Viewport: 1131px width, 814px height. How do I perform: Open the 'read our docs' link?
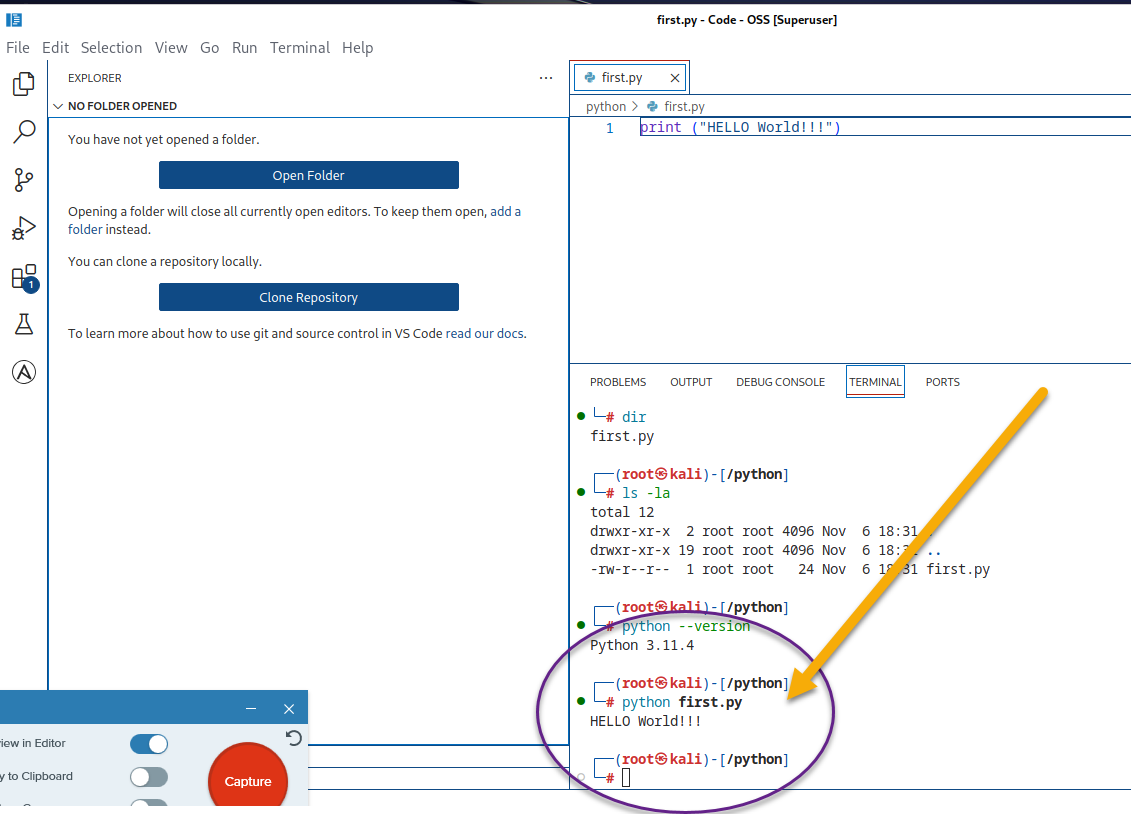point(485,334)
